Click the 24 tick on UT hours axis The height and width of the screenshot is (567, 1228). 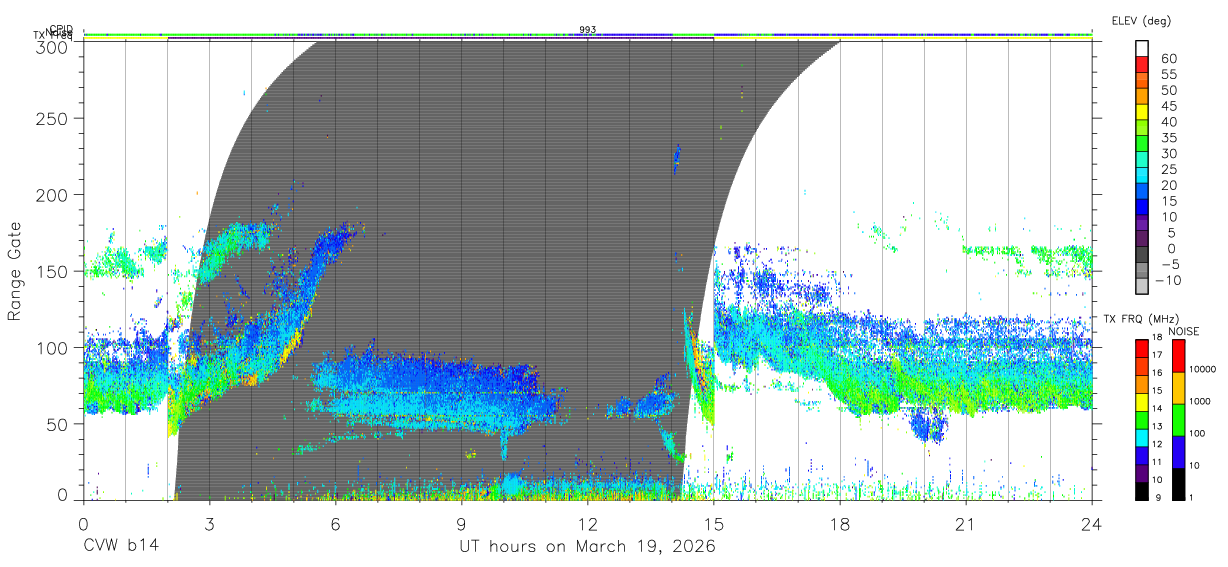tap(1092, 523)
